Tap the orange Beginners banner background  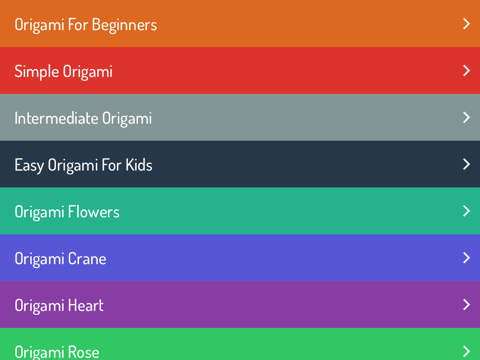tap(240, 23)
